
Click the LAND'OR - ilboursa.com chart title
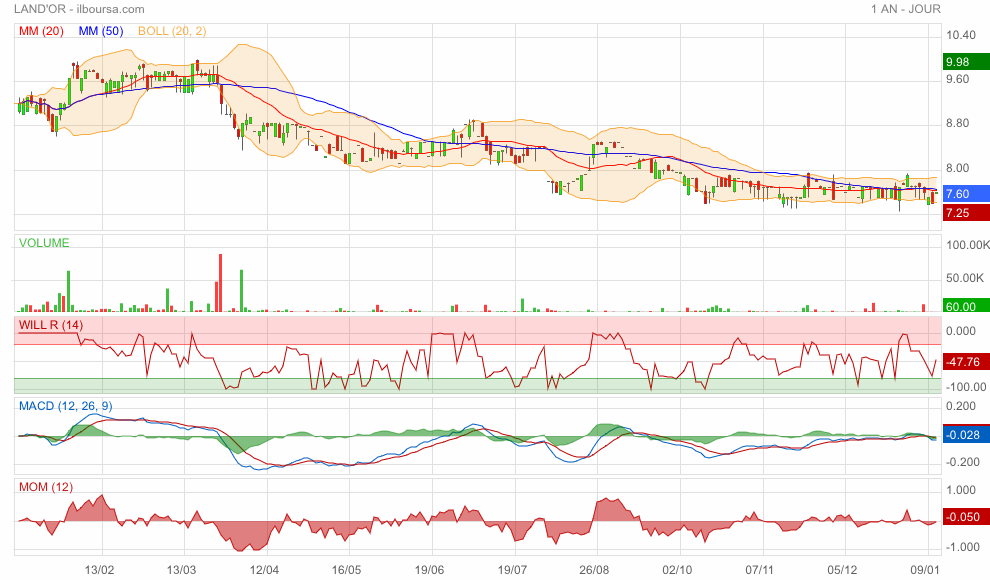pos(79,9)
